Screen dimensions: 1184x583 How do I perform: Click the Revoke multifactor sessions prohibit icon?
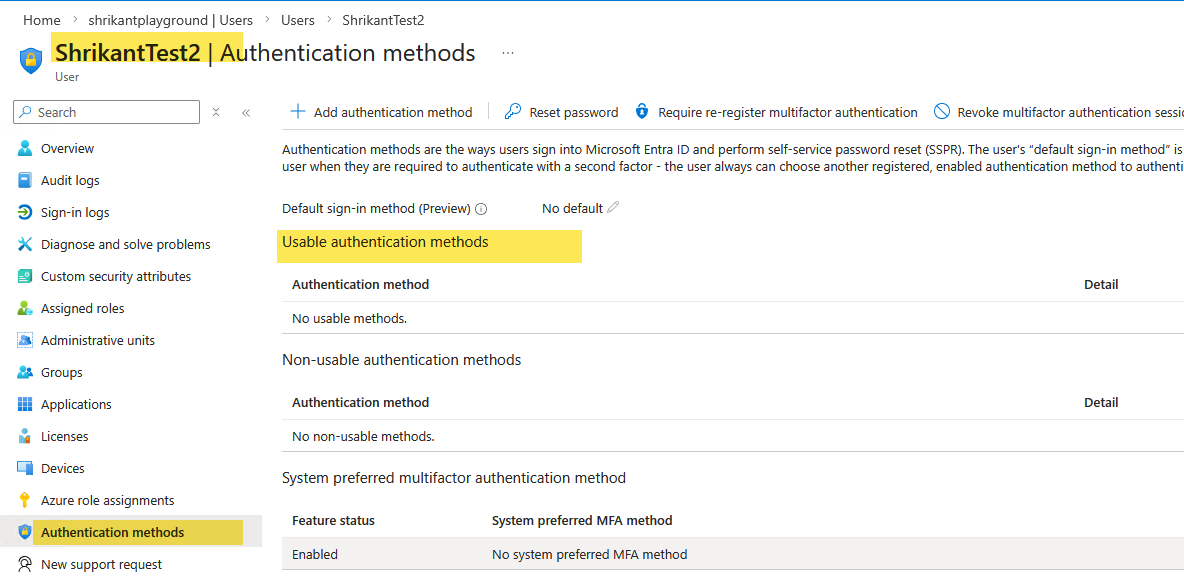[942, 112]
